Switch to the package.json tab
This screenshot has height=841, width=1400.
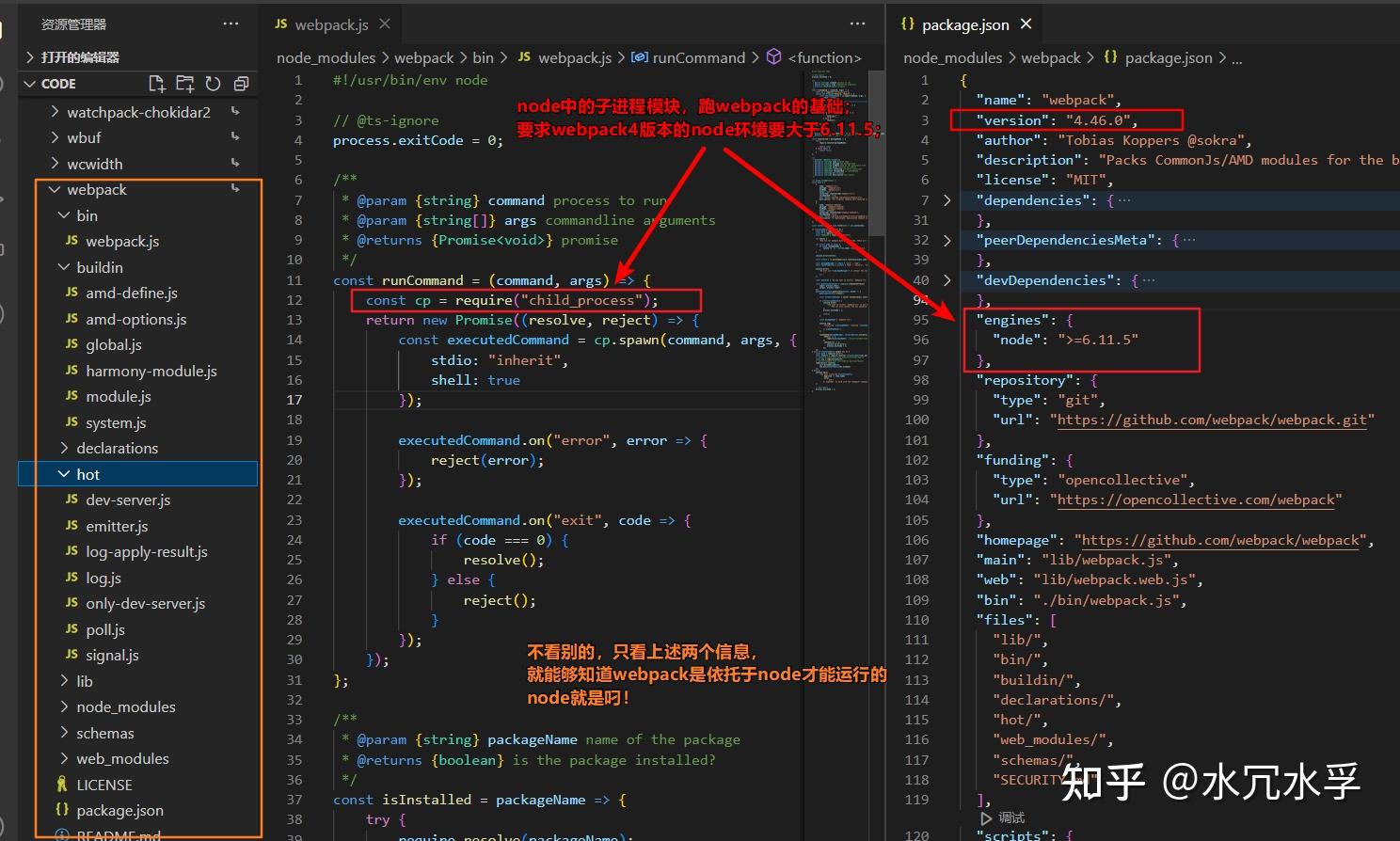[x=965, y=24]
